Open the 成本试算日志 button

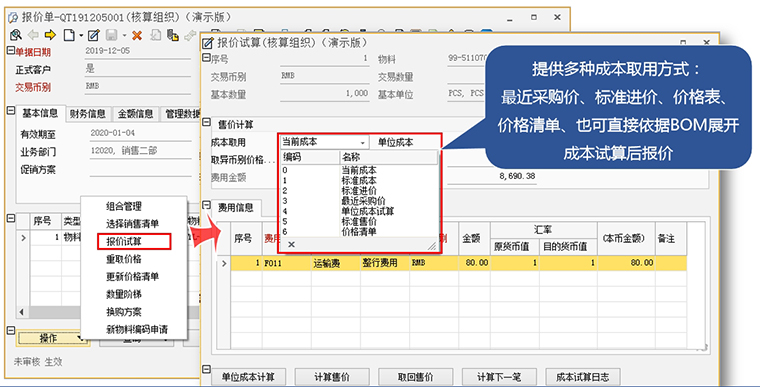tap(583, 377)
